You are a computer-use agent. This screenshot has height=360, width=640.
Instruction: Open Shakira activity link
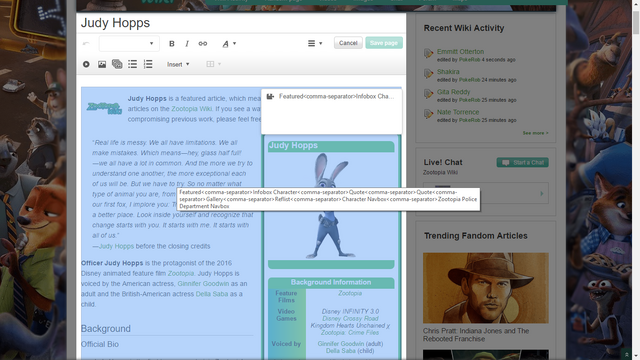click(448, 72)
